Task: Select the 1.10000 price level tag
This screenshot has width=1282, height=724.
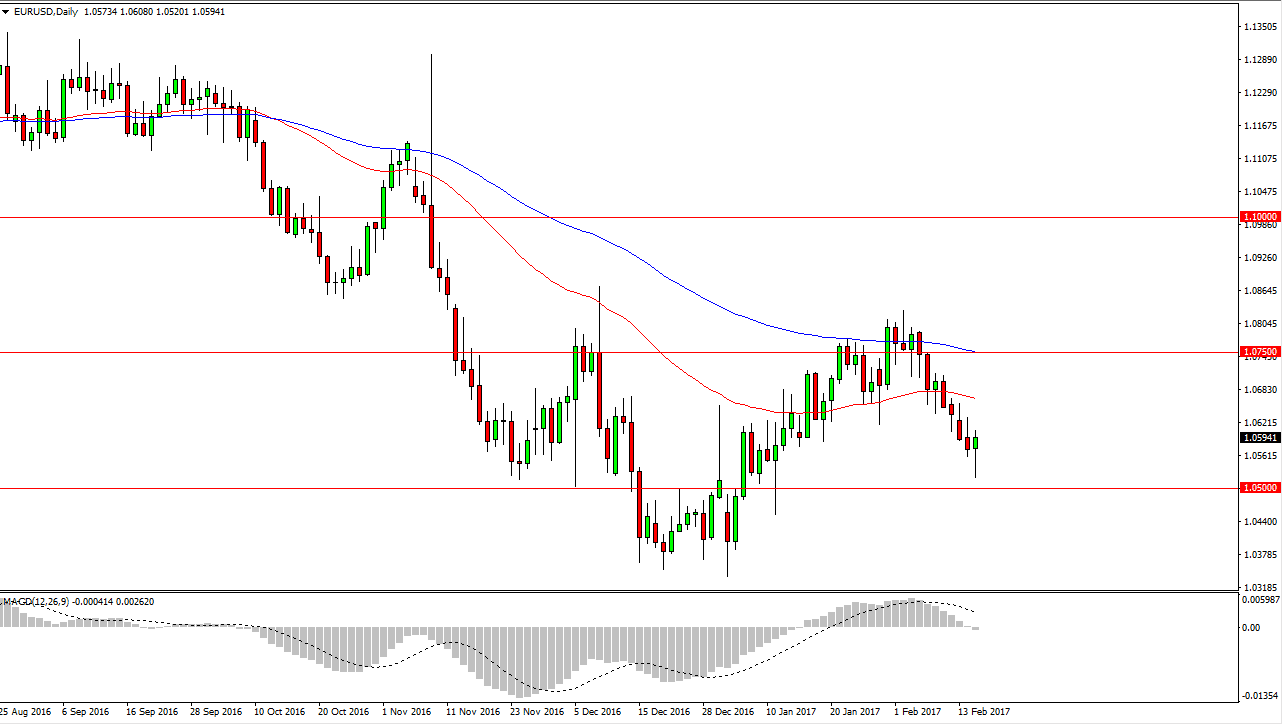Action: [x=1259, y=216]
